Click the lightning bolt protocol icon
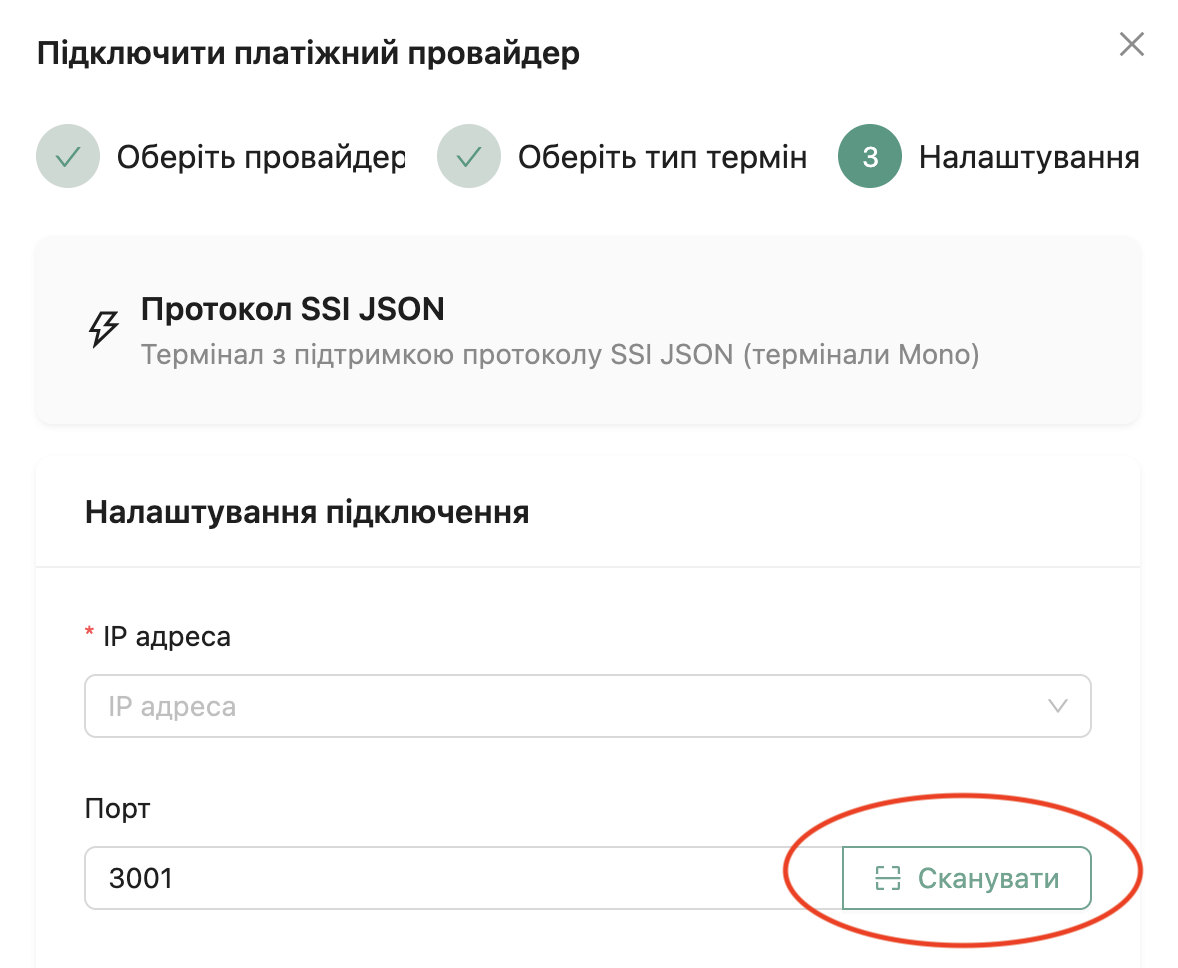 pos(104,329)
